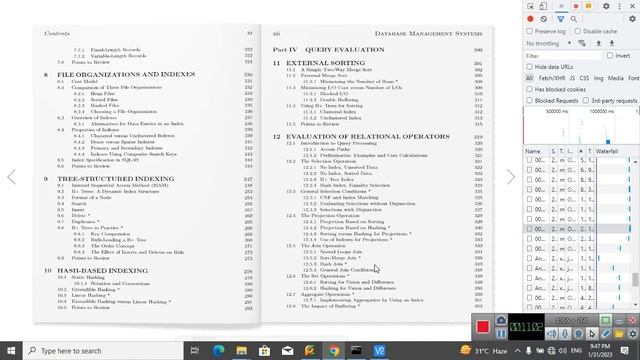640x360 pixels.
Task: Open Network panel settings gear
Action: click(632, 19)
